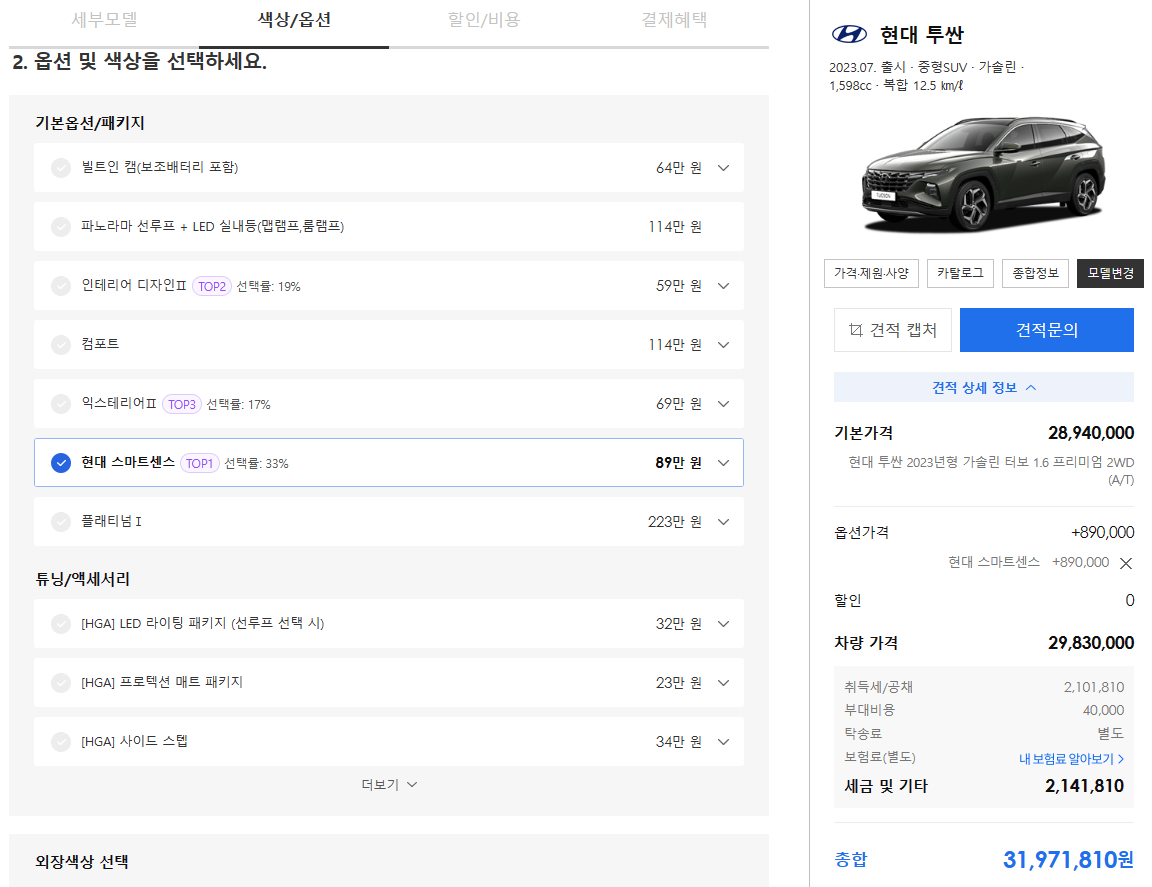Open 결제혜택 tab
Screen dimensions: 1152x887
pyautogui.click(x=674, y=20)
